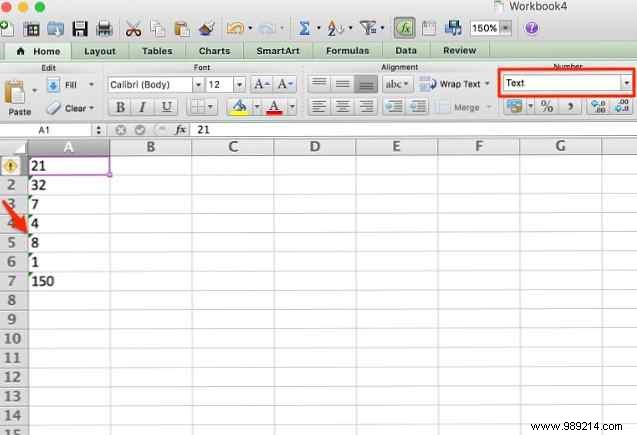Toggle Underline formatting
The image size is (637, 435).
click(x=166, y=107)
